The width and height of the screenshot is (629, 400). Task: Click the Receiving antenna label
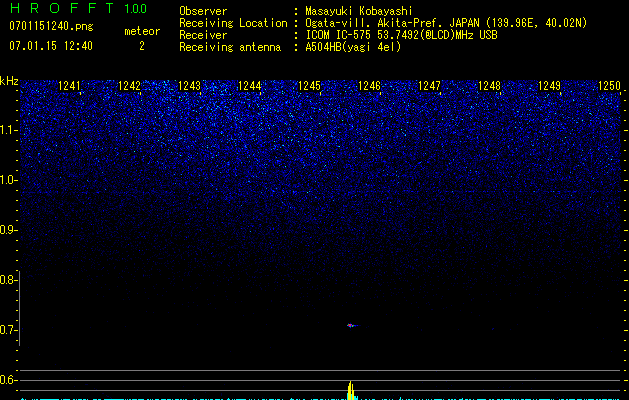[230, 47]
